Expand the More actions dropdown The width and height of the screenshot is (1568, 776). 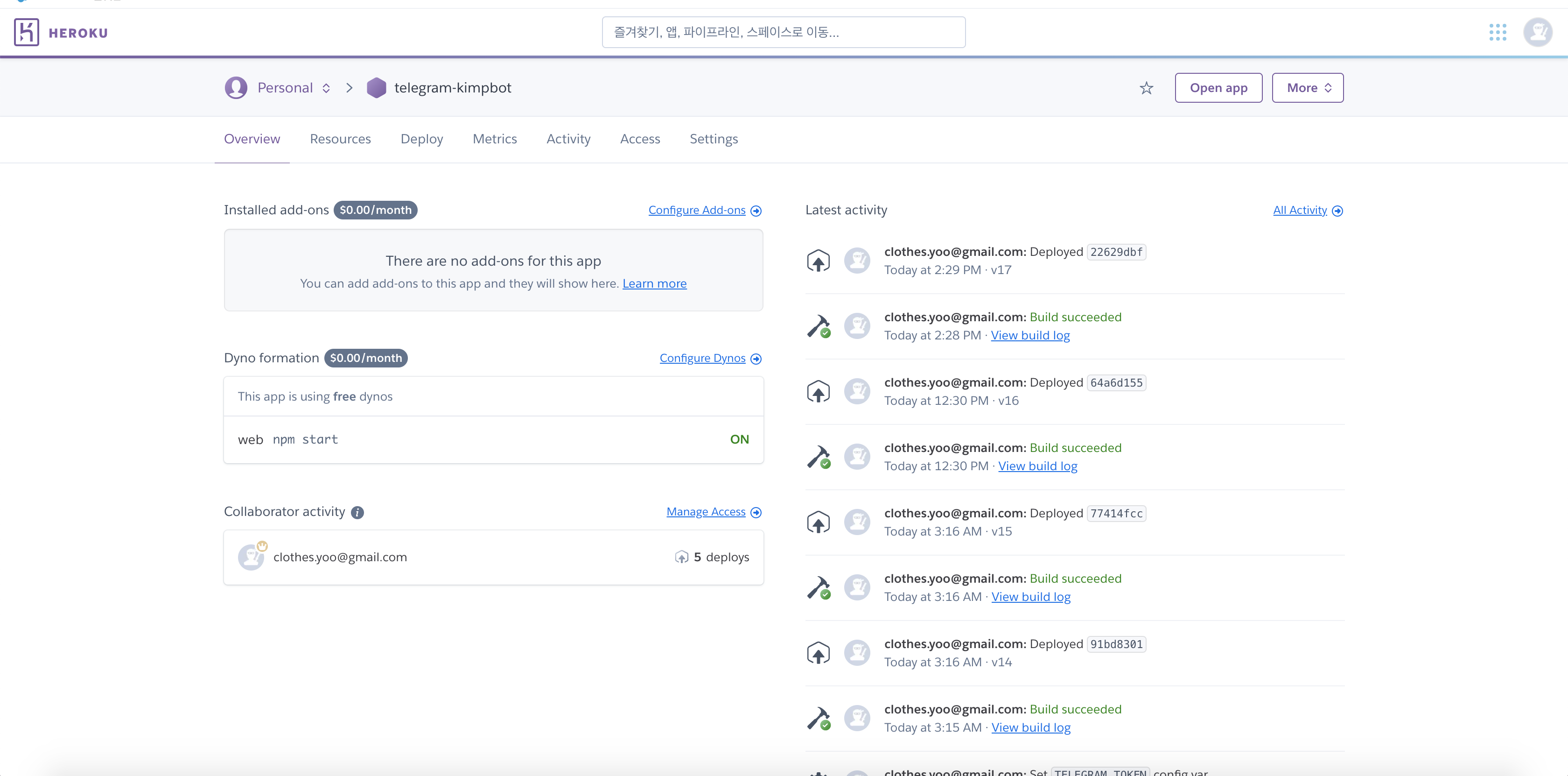coord(1308,88)
